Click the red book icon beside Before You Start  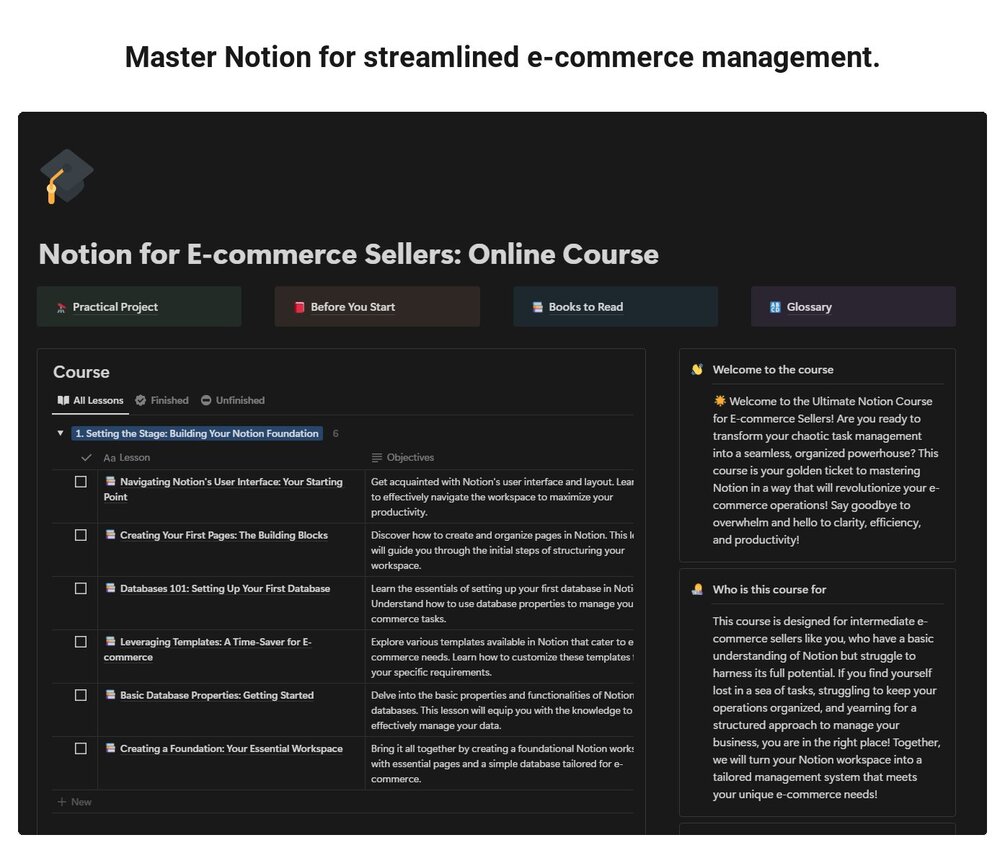click(x=299, y=307)
